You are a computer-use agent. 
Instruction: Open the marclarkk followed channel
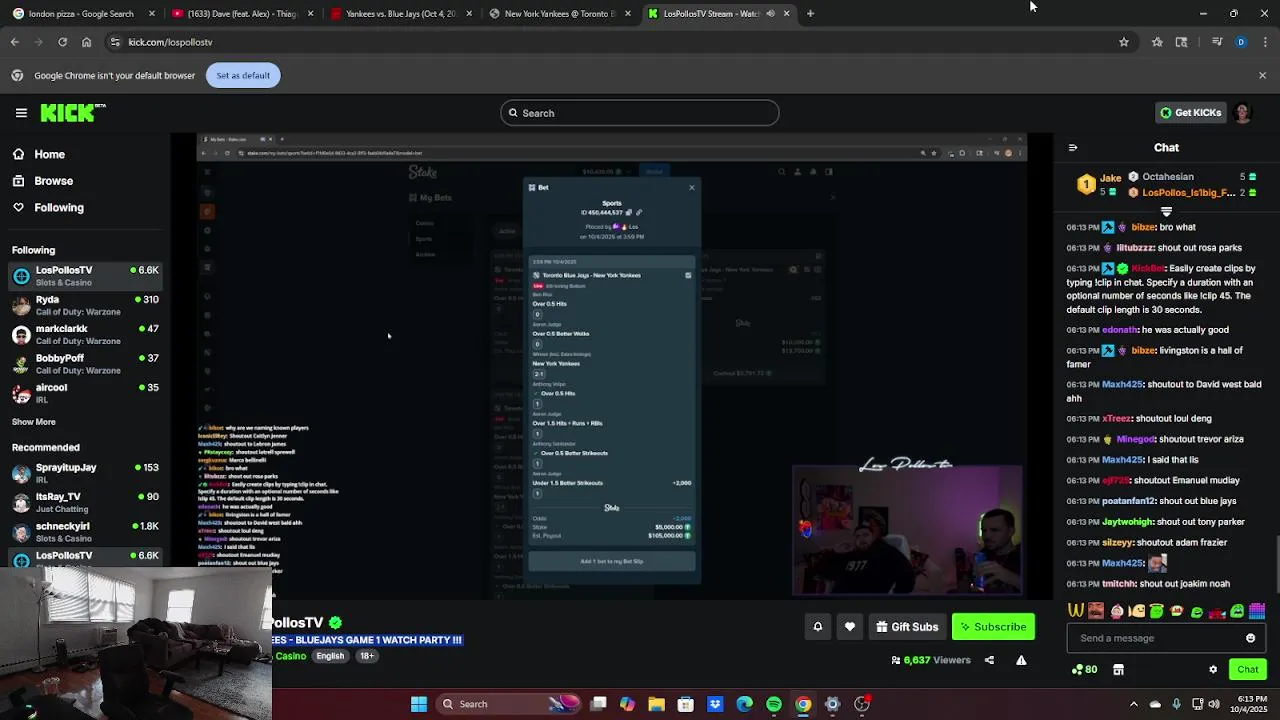pos(85,334)
